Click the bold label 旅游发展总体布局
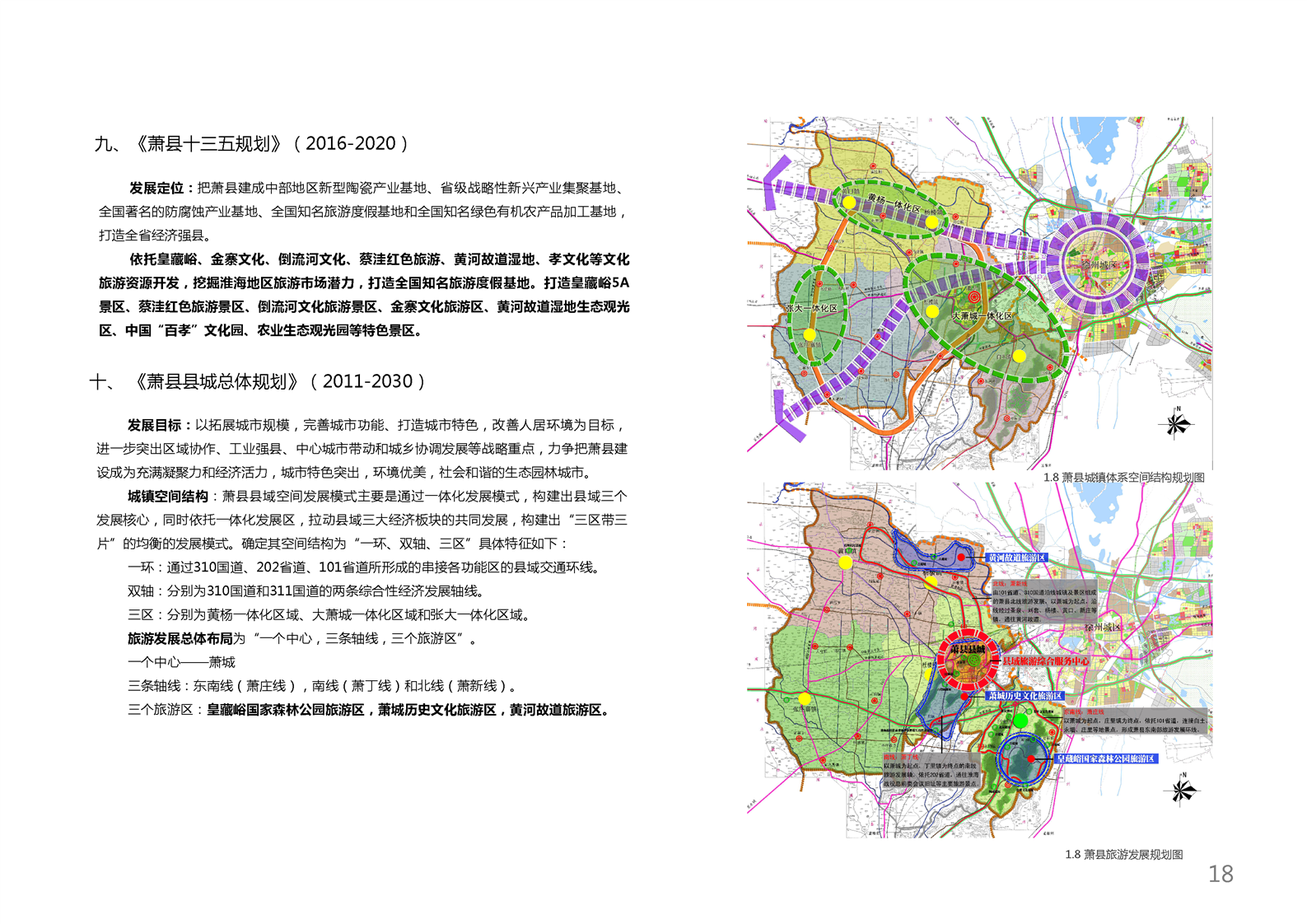Image resolution: width=1307 pixels, height=924 pixels. 180,639
